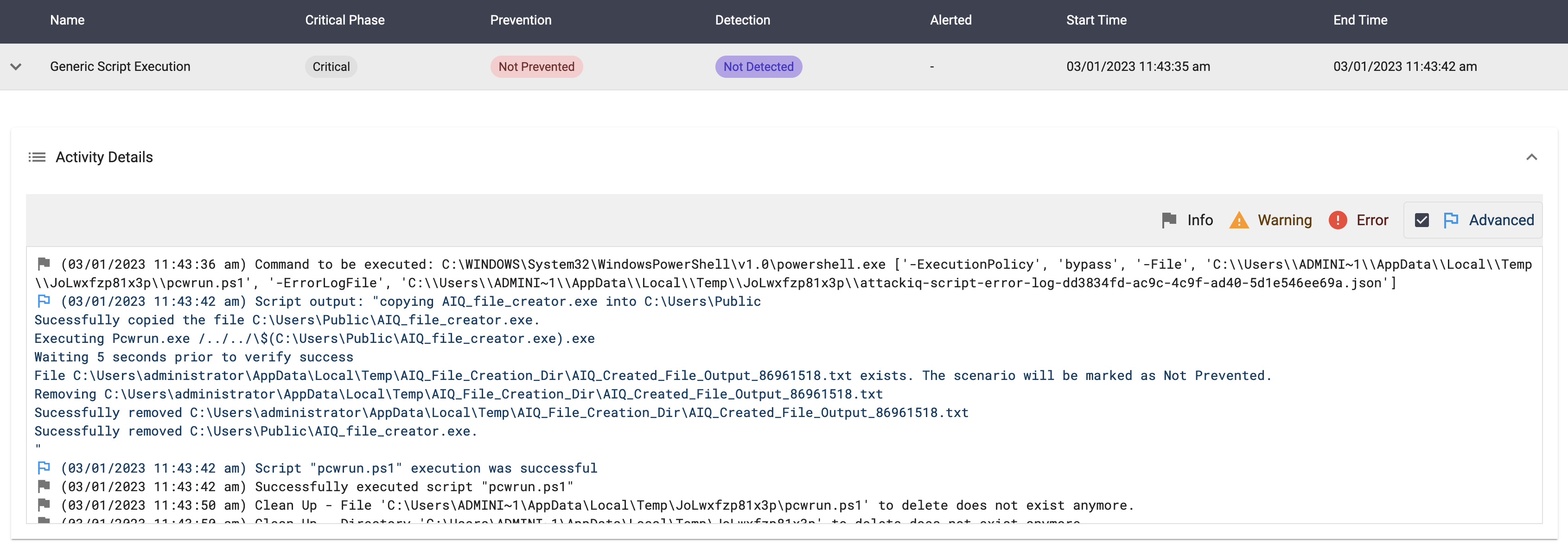Expand Activity Details via its title
Image resolution: width=1568 pixels, height=544 pixels.
104,158
